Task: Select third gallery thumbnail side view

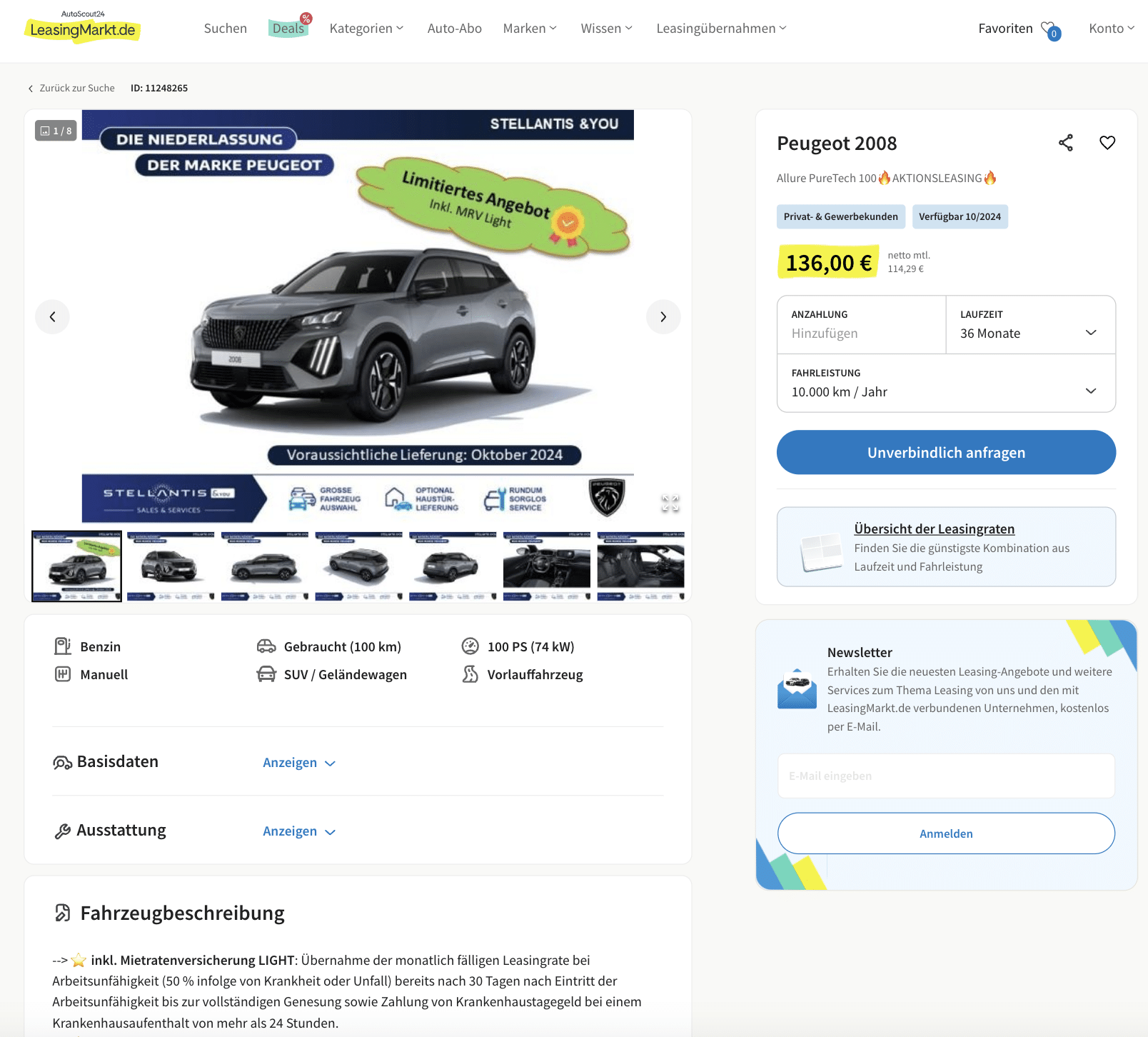Action: pyautogui.click(x=265, y=566)
